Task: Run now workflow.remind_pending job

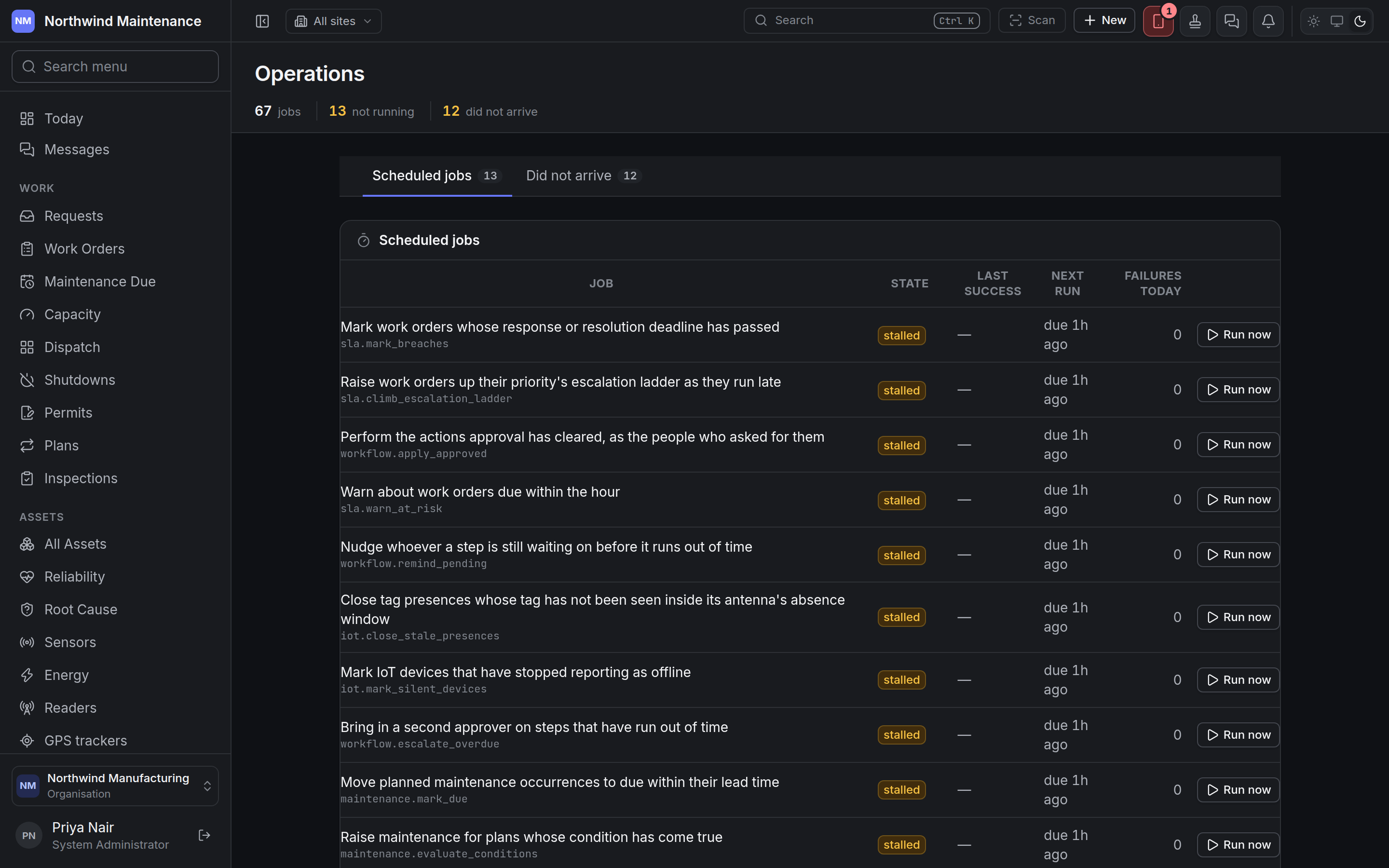Action: 1238,555
